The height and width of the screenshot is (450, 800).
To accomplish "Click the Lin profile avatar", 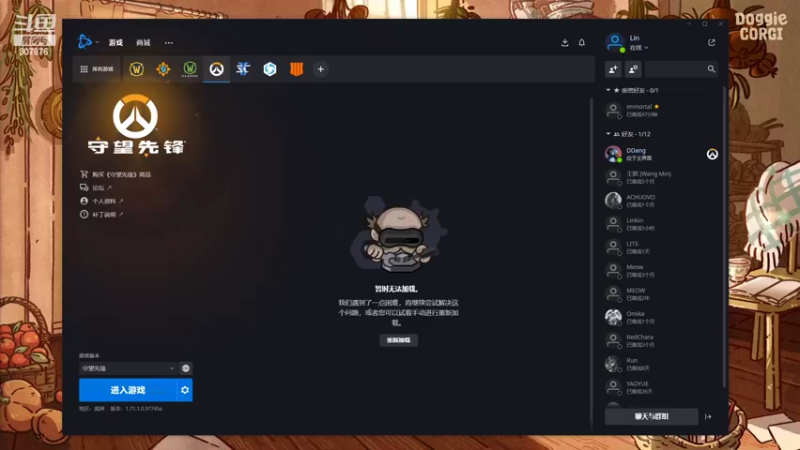I will pyautogui.click(x=615, y=42).
